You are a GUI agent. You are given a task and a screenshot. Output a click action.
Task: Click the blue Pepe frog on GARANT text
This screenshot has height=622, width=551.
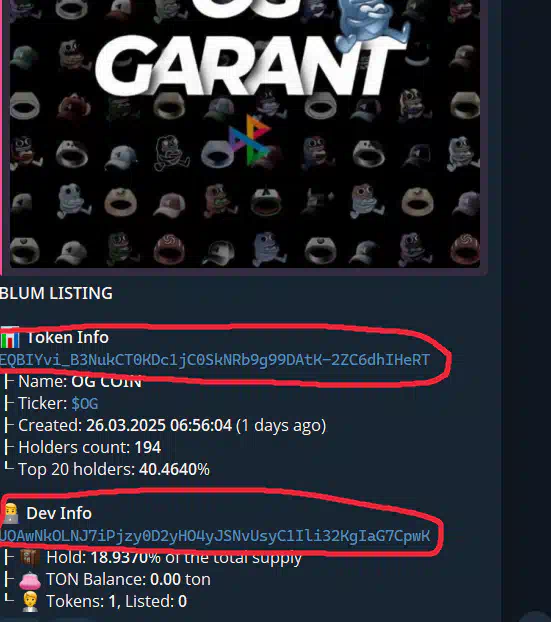(x=369, y=24)
